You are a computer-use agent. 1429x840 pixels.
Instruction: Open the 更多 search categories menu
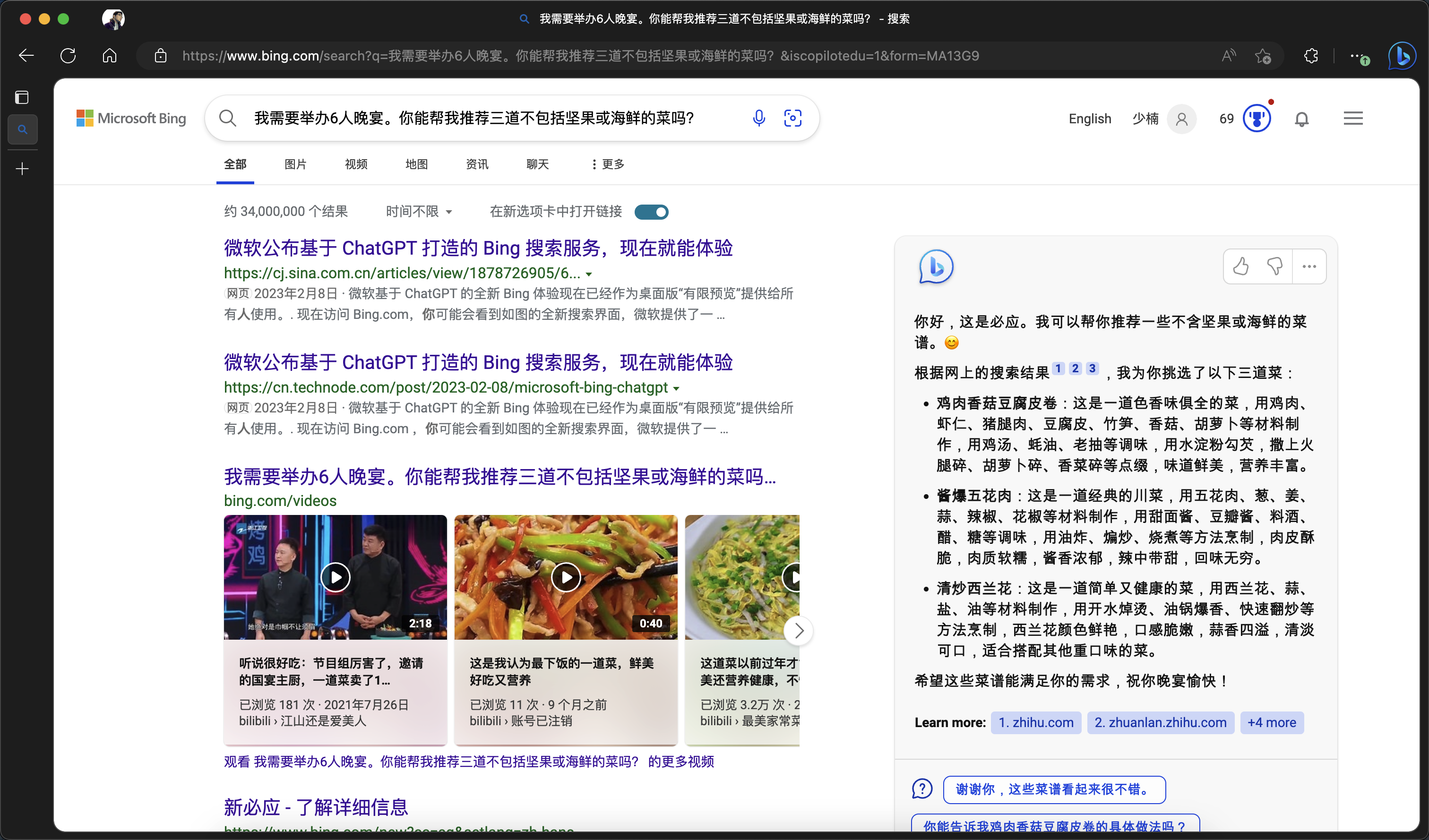[608, 164]
